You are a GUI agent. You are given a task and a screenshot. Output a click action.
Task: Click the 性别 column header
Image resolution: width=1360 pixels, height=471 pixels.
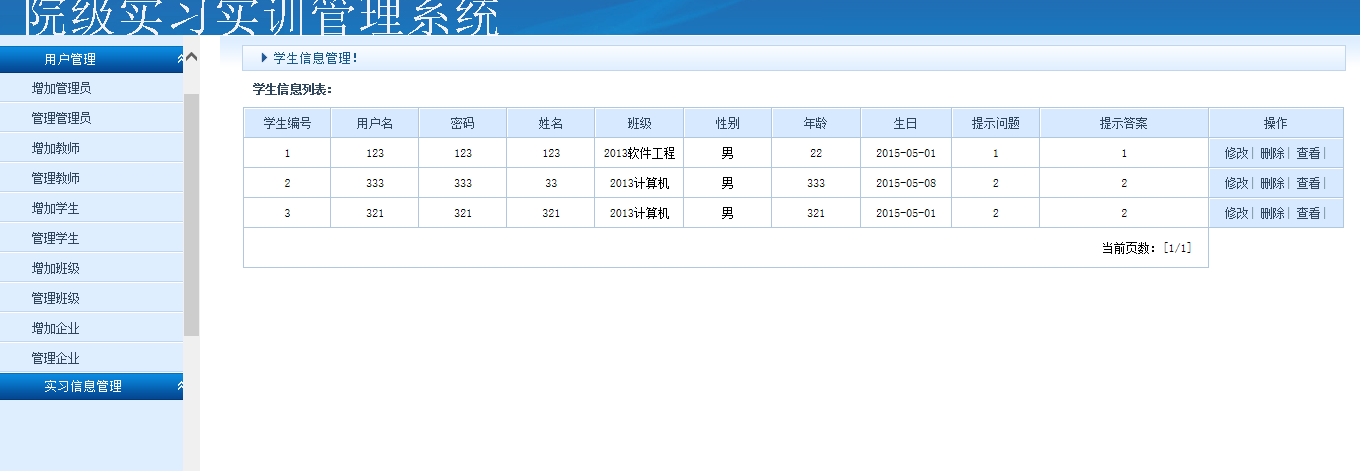tap(728, 123)
